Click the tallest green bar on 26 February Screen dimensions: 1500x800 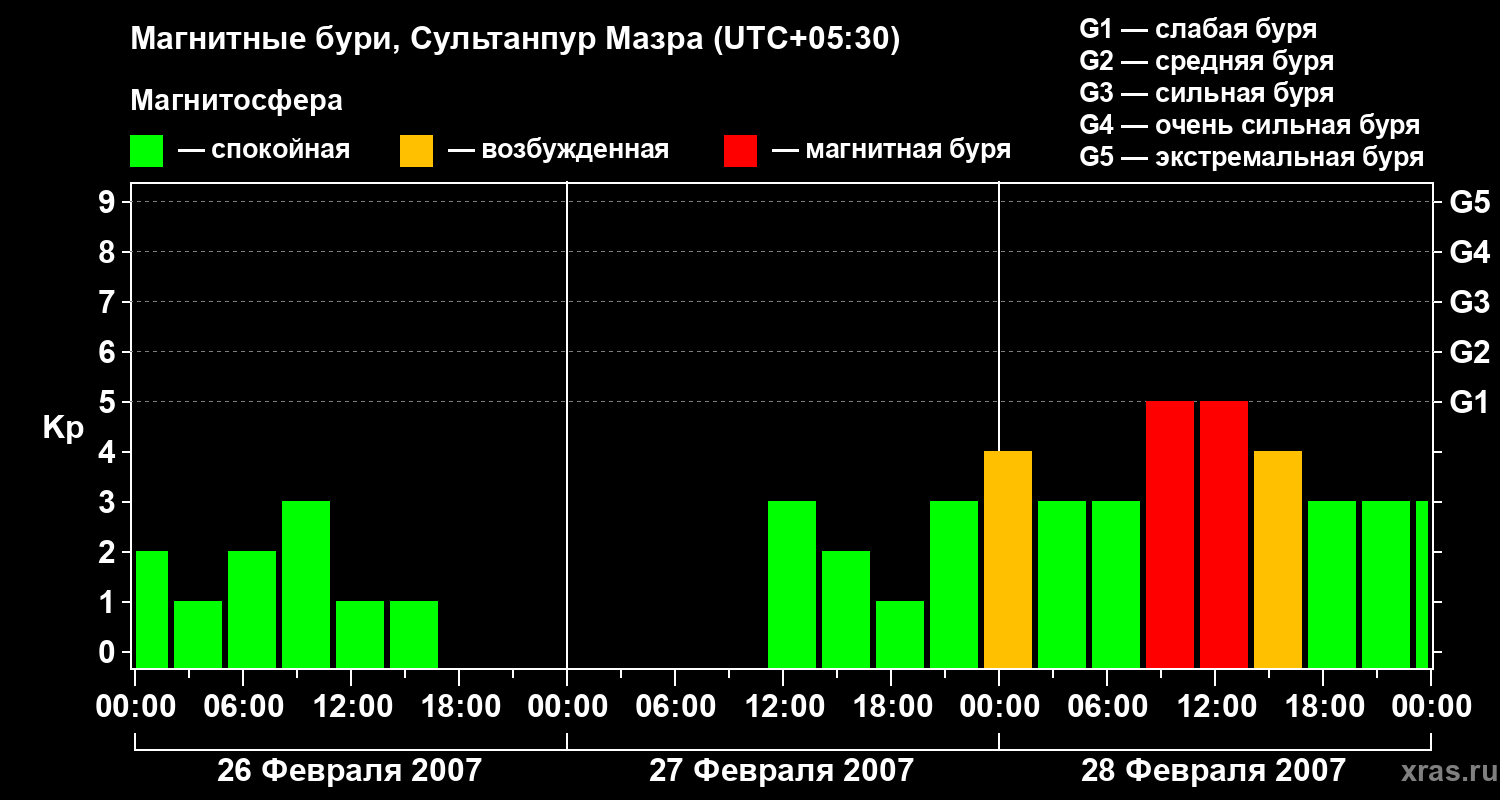point(306,584)
